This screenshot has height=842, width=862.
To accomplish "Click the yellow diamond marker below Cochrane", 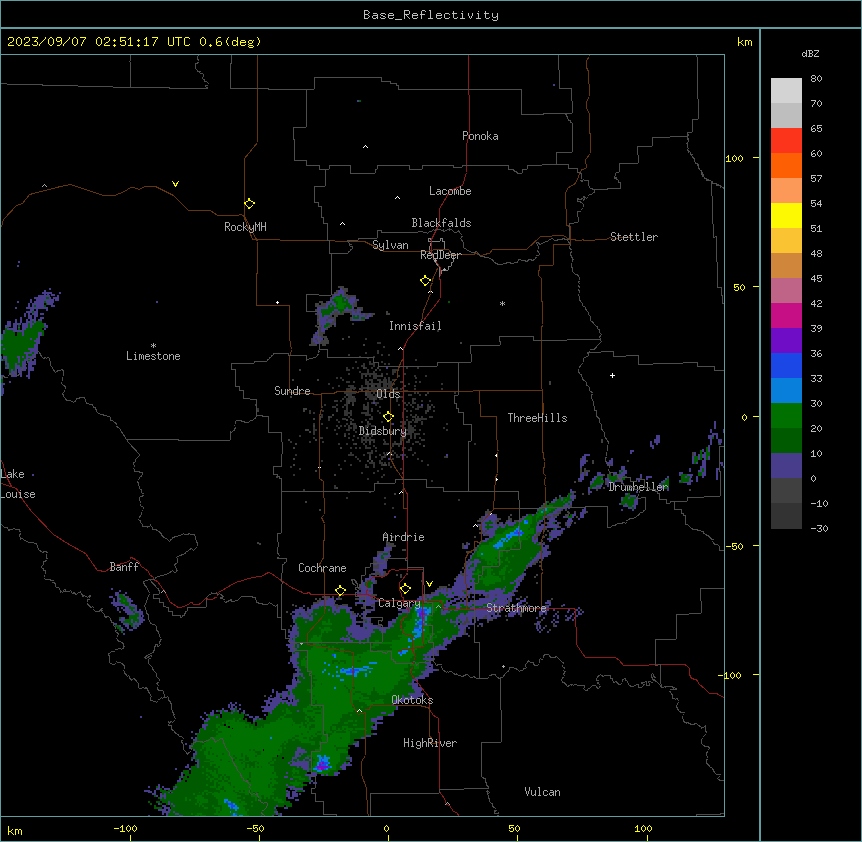I will click(x=340, y=591).
